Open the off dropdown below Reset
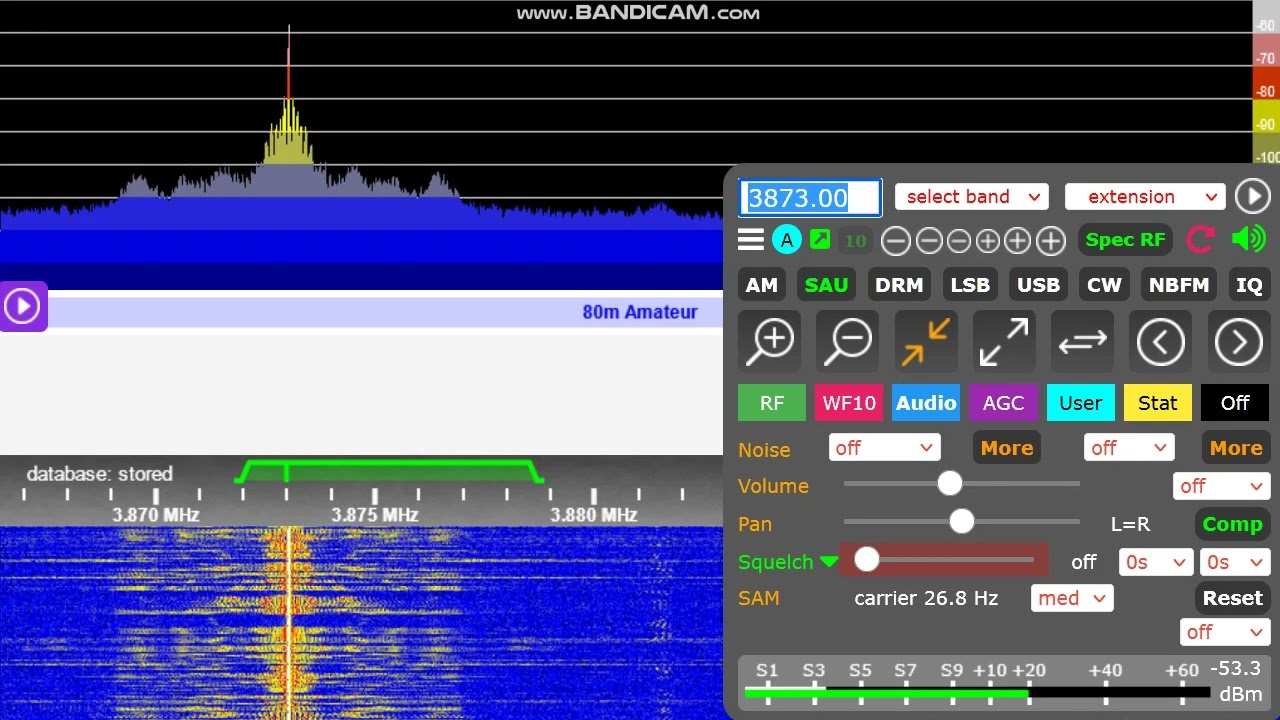This screenshot has height=720, width=1280. tap(1225, 632)
